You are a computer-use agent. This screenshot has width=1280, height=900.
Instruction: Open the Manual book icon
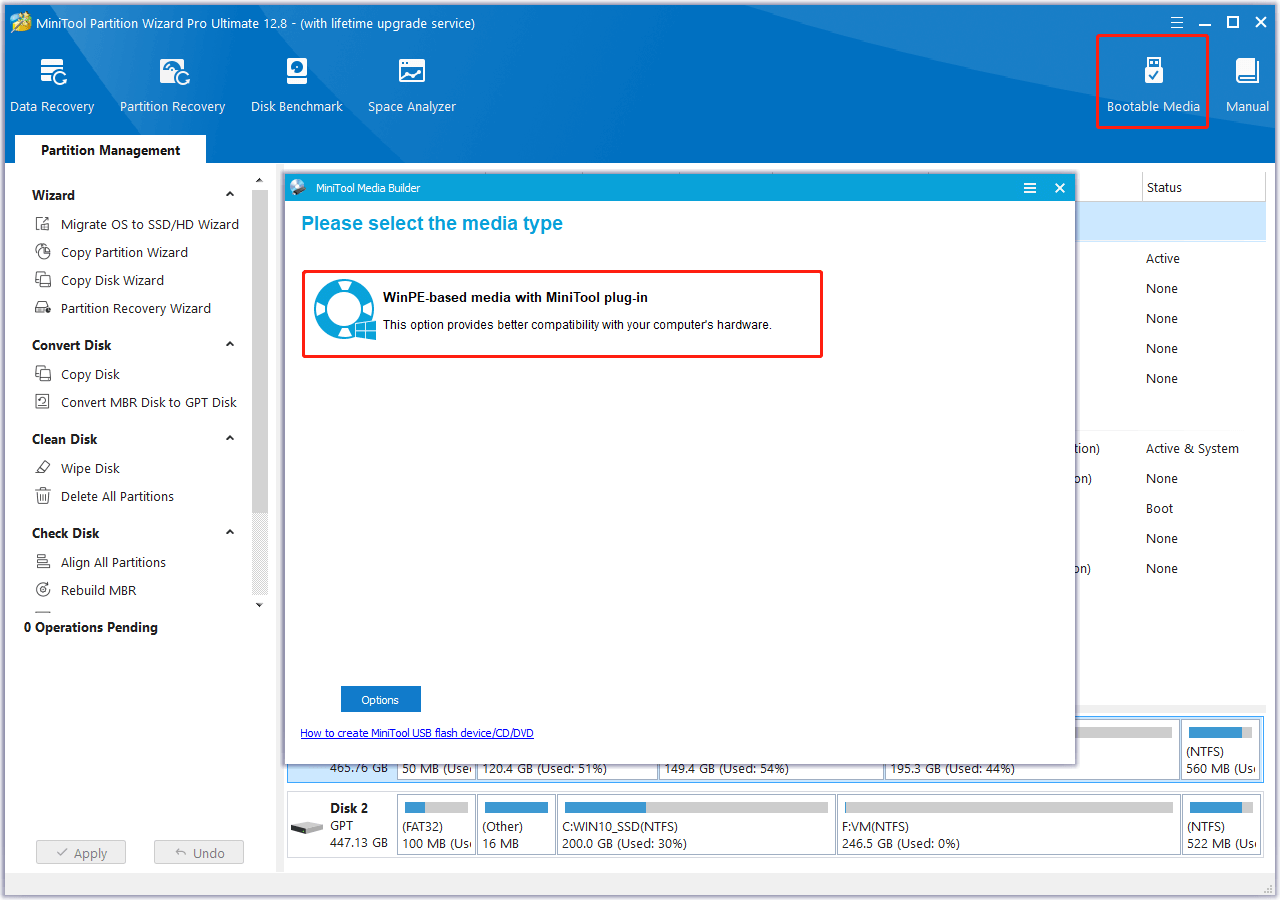[x=1247, y=72]
